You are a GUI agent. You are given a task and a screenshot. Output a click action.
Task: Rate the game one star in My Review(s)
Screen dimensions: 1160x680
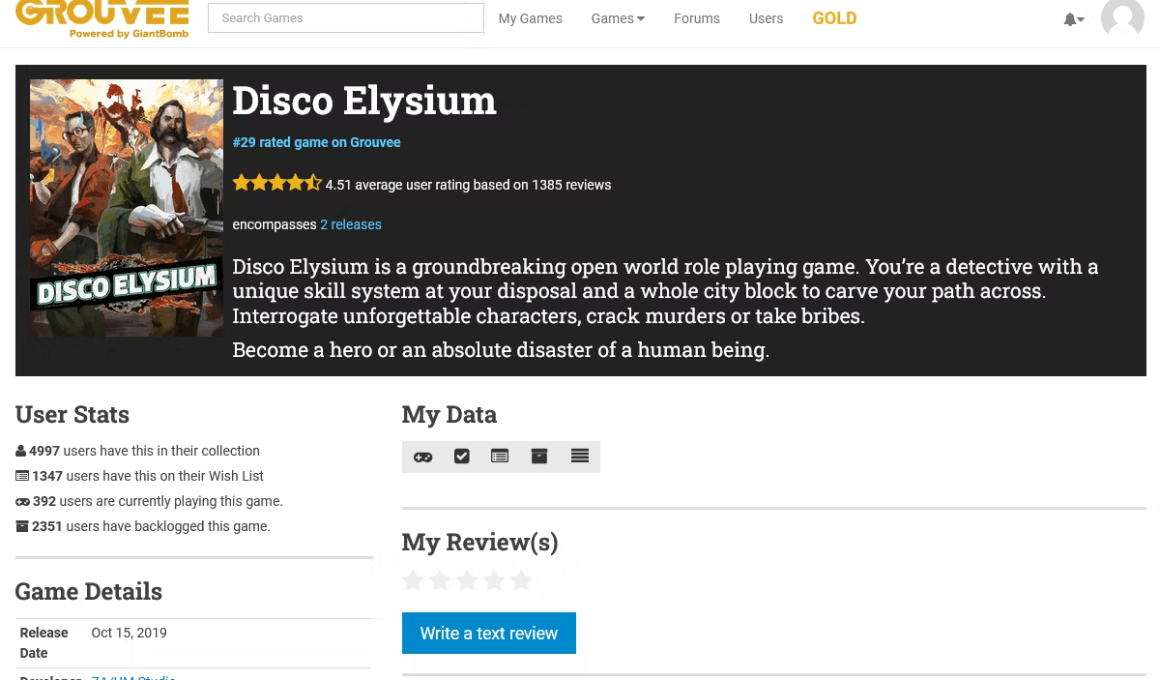(x=413, y=580)
